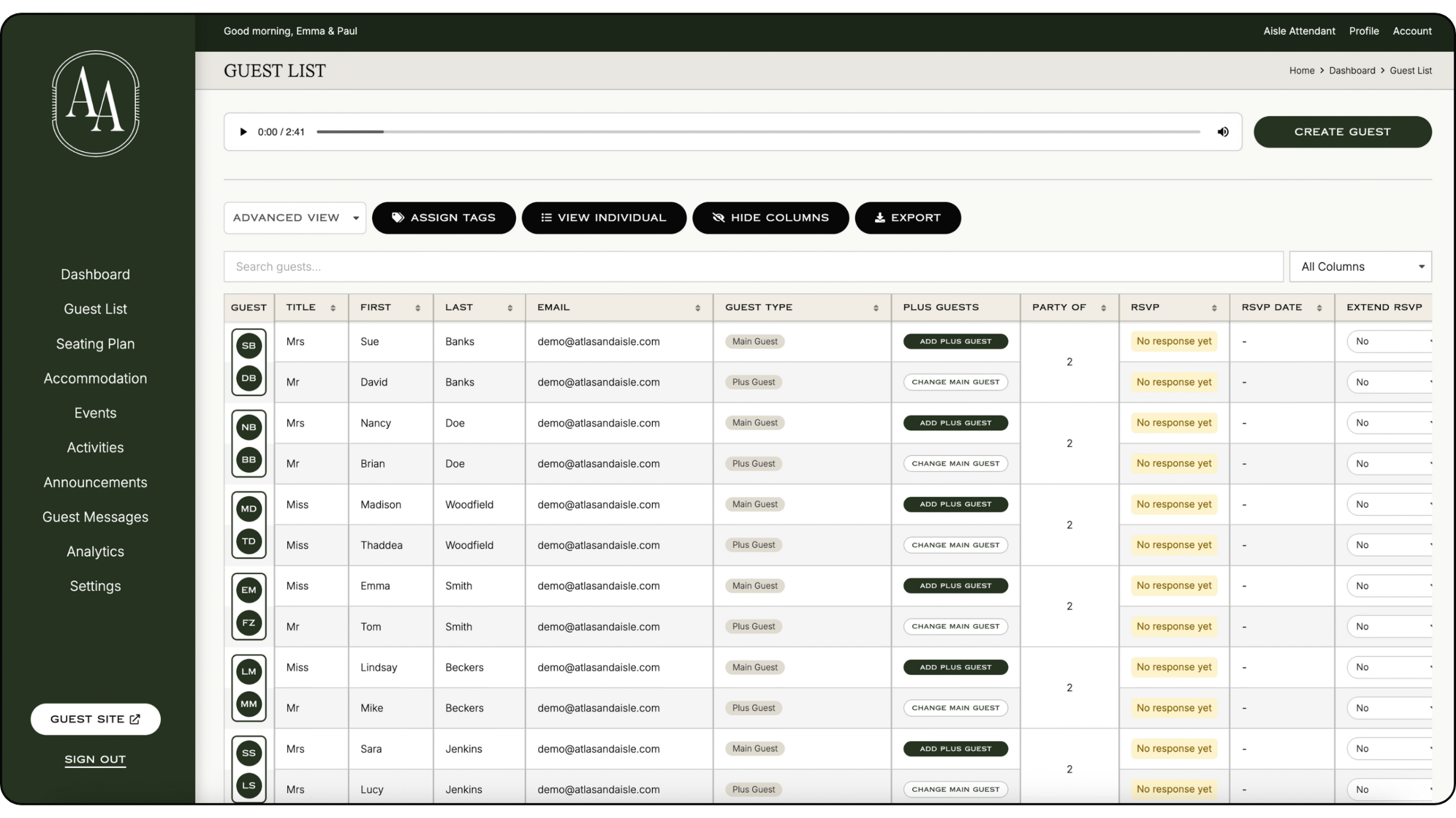Mute the audio player volume icon
Image resolution: width=1456 pixels, height=818 pixels.
1222,132
